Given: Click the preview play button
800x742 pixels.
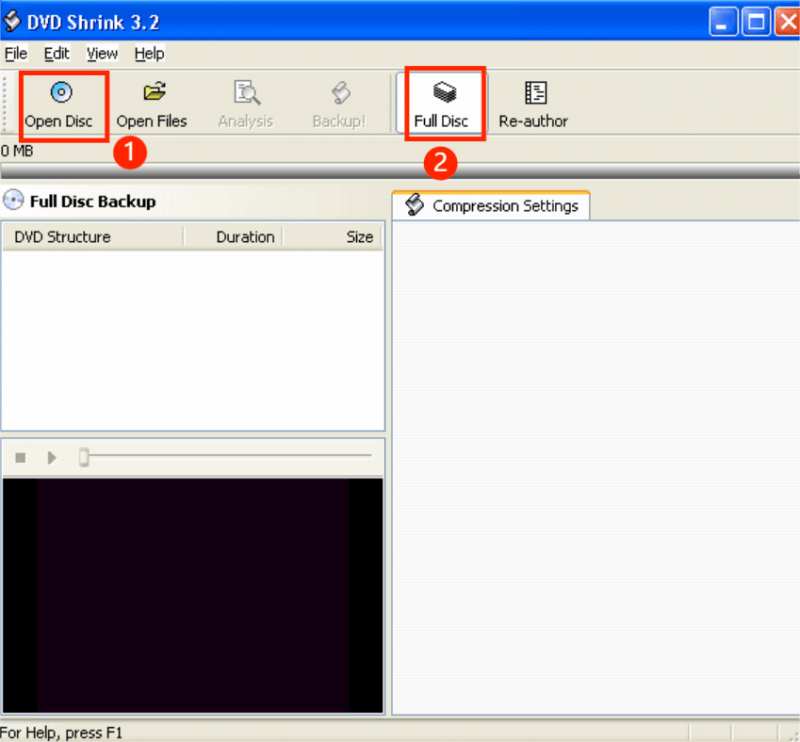Looking at the screenshot, I should click(x=52, y=458).
